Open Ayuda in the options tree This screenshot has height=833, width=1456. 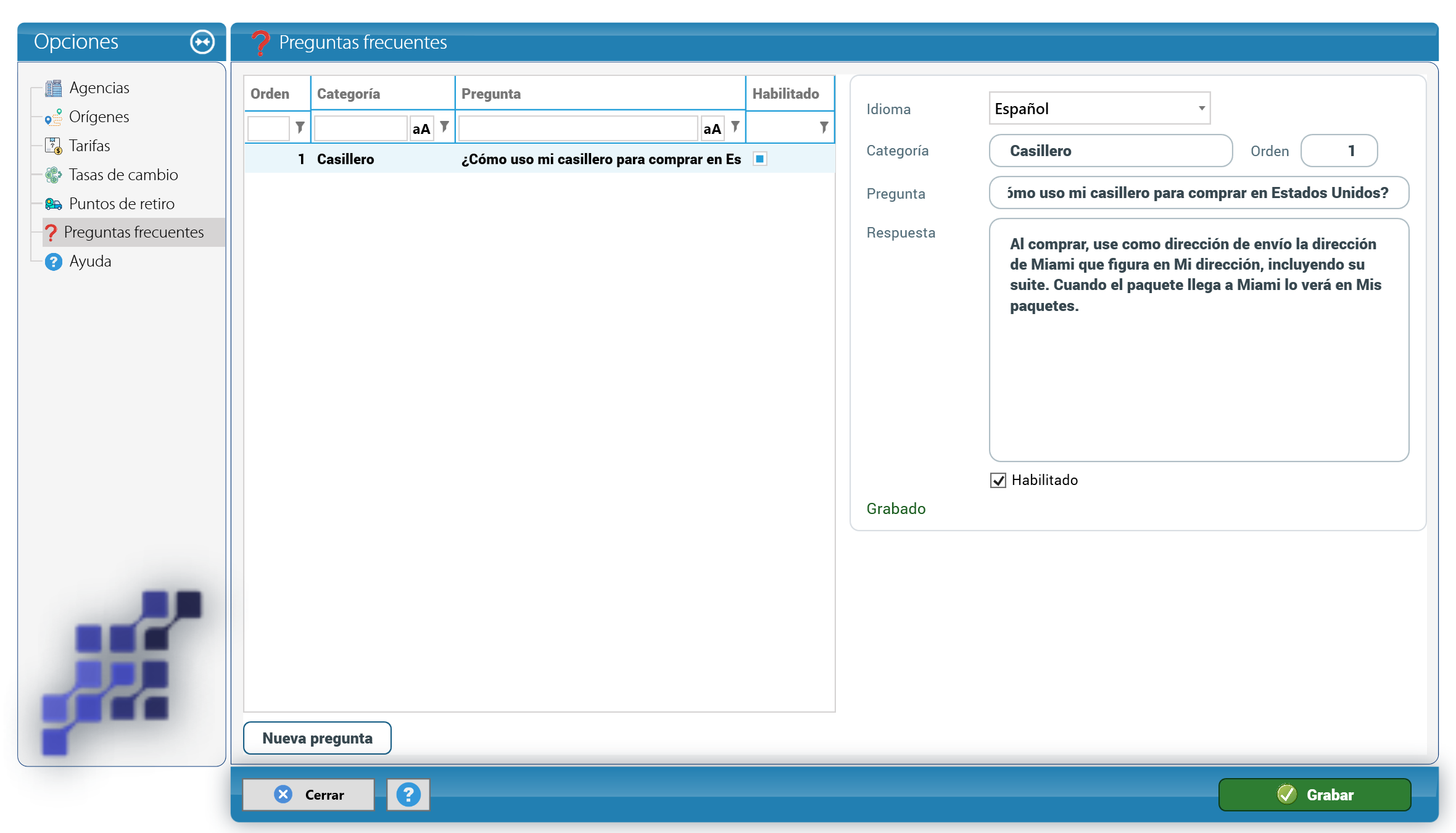click(x=90, y=262)
